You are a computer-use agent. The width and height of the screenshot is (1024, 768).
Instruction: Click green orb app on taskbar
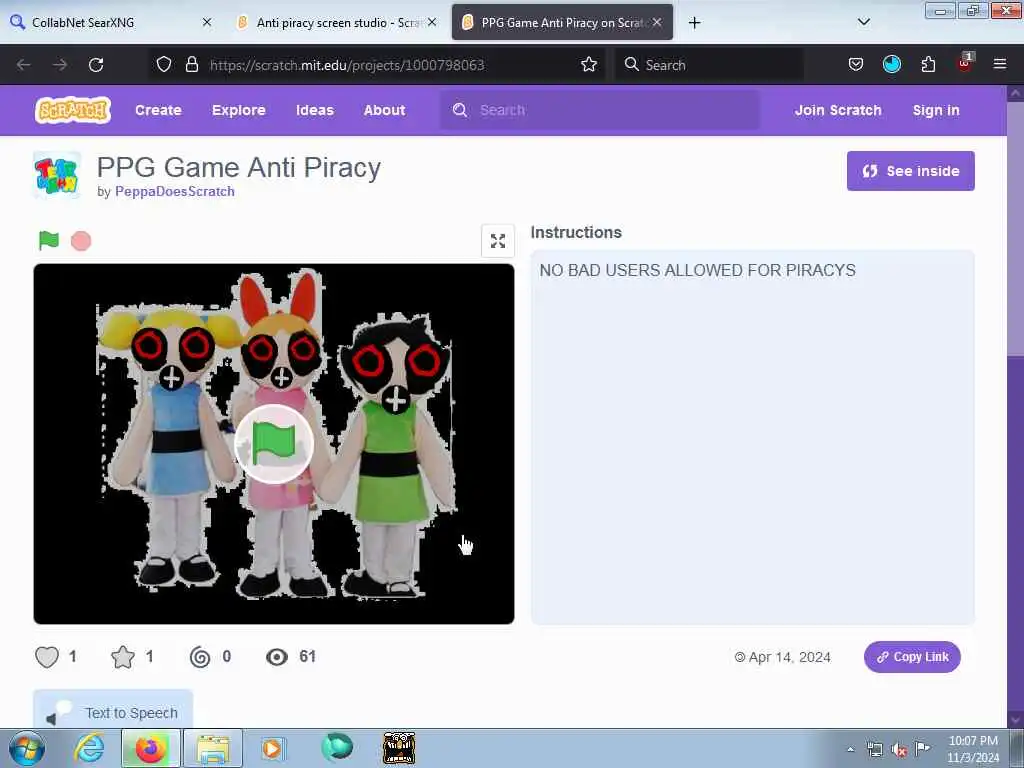(336, 747)
